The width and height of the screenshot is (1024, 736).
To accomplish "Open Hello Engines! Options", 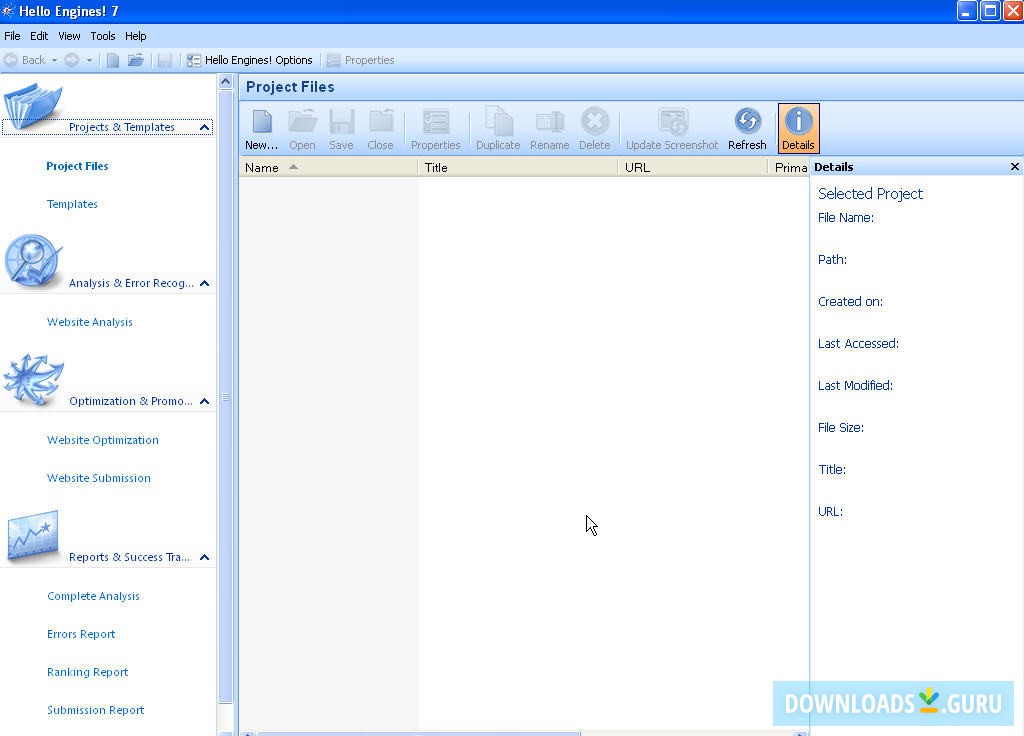I will pos(249,60).
